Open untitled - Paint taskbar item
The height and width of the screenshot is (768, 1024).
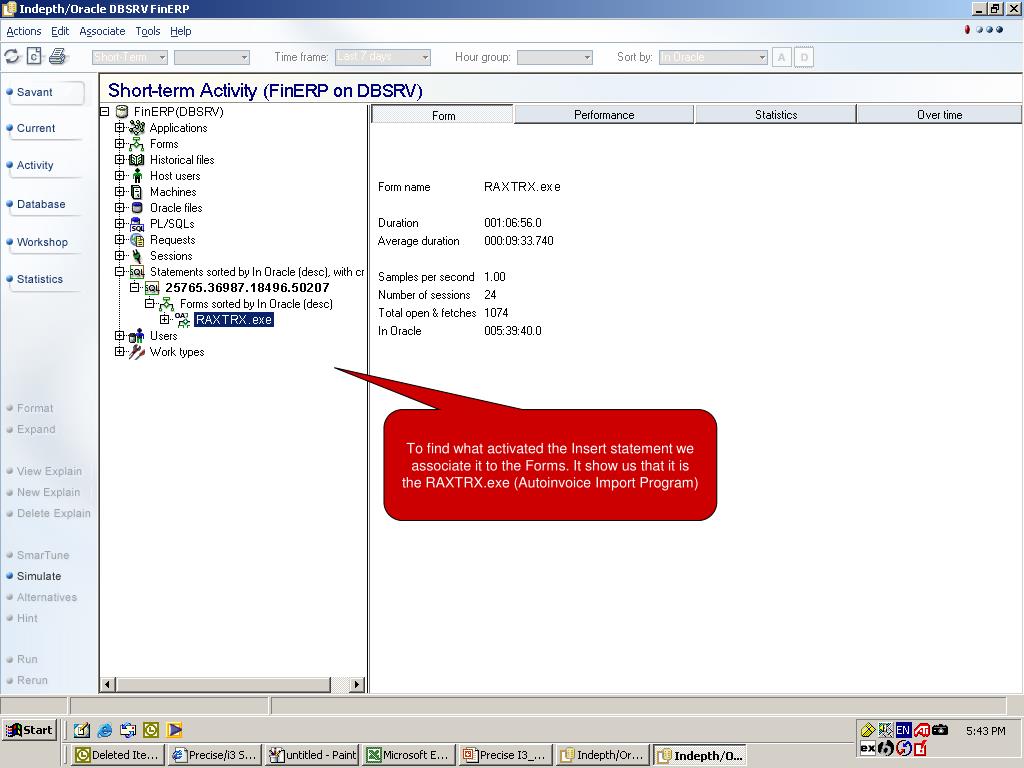point(313,755)
